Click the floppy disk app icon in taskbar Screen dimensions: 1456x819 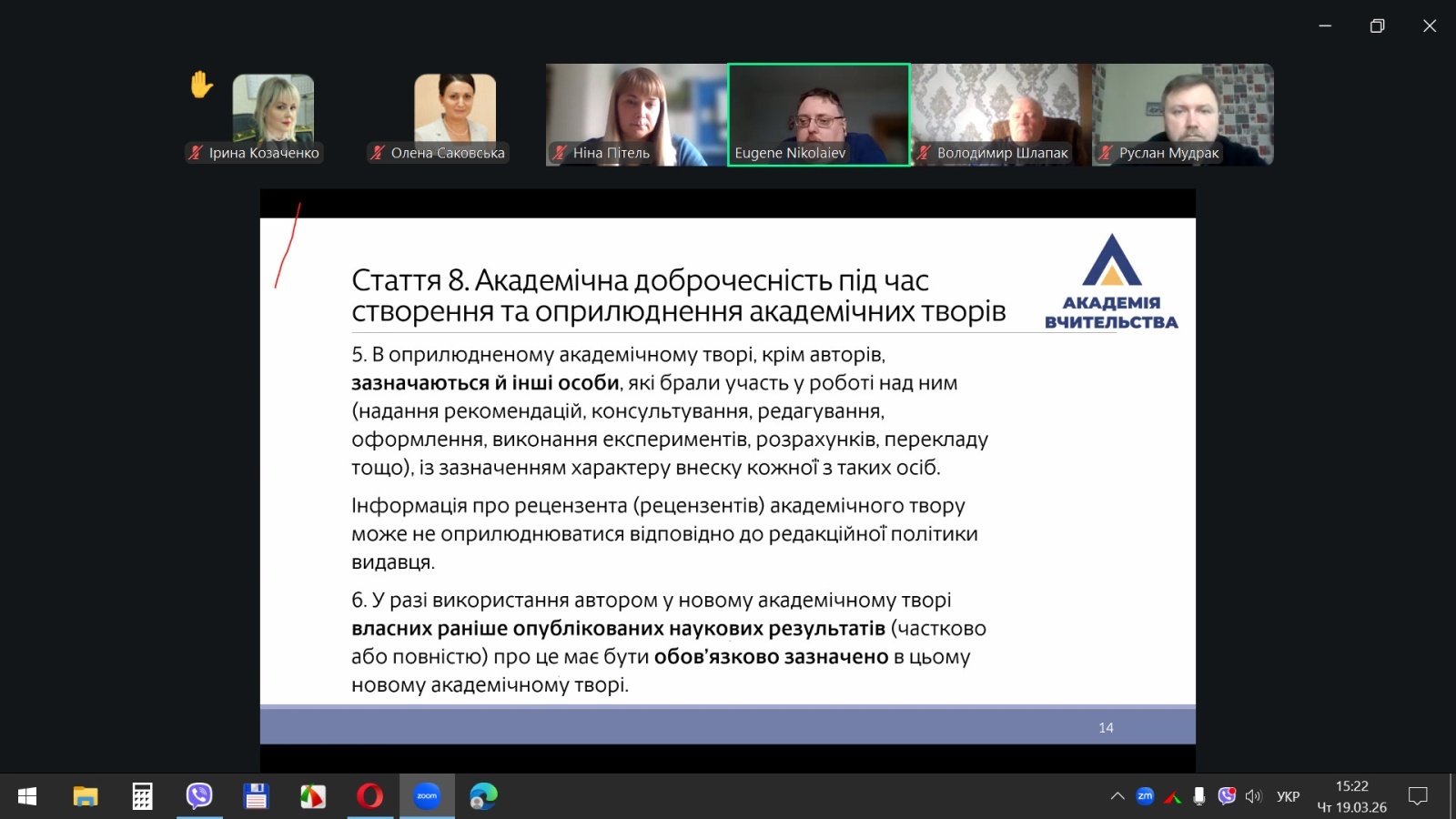256,796
